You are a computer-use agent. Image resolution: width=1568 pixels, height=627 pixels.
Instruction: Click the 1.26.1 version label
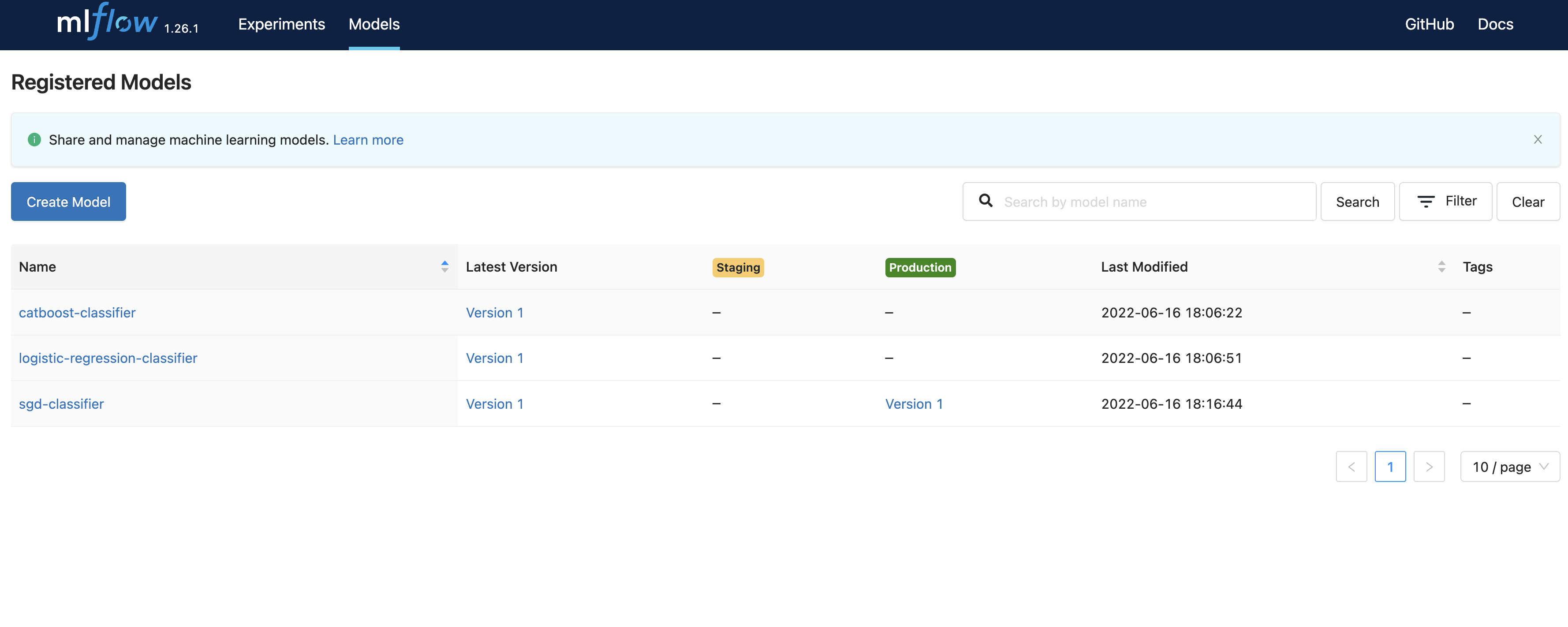pos(181,29)
